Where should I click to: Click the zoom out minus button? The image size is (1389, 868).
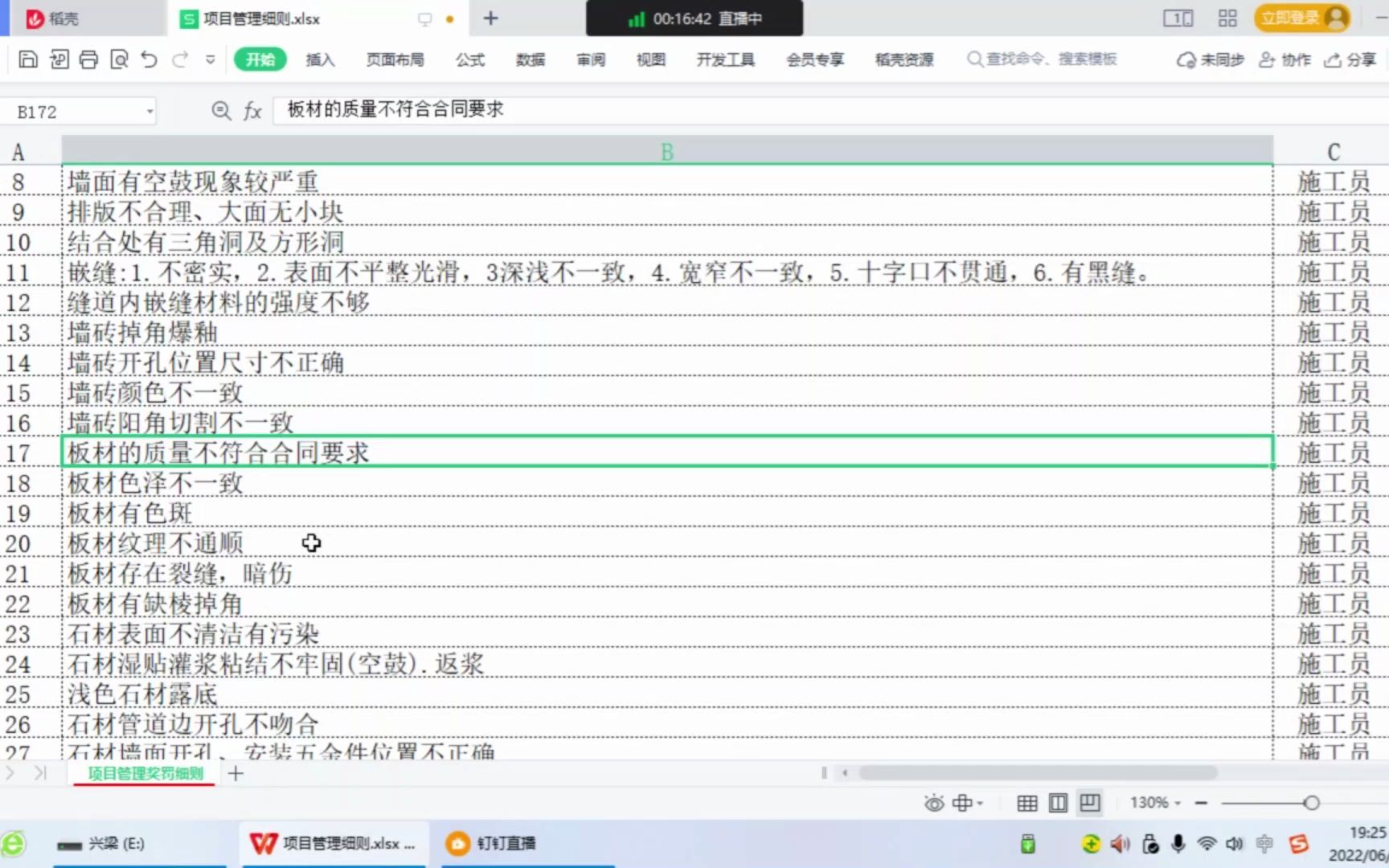1201,802
